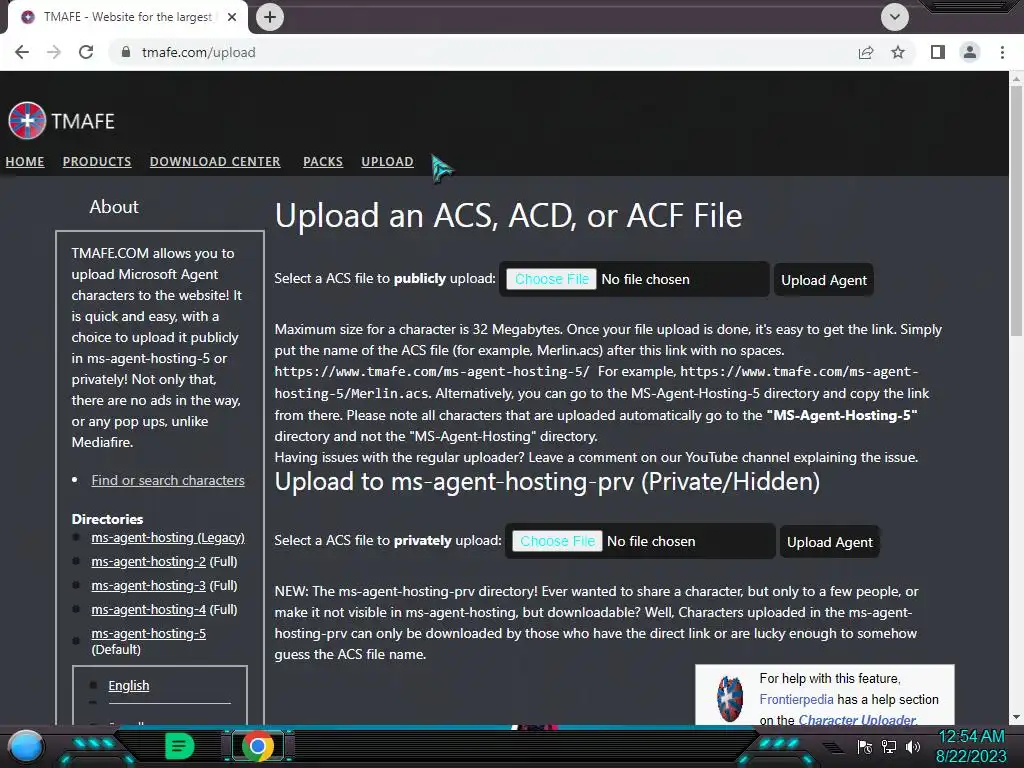Go to HOME in the navigation
The image size is (1024, 768).
coord(25,161)
